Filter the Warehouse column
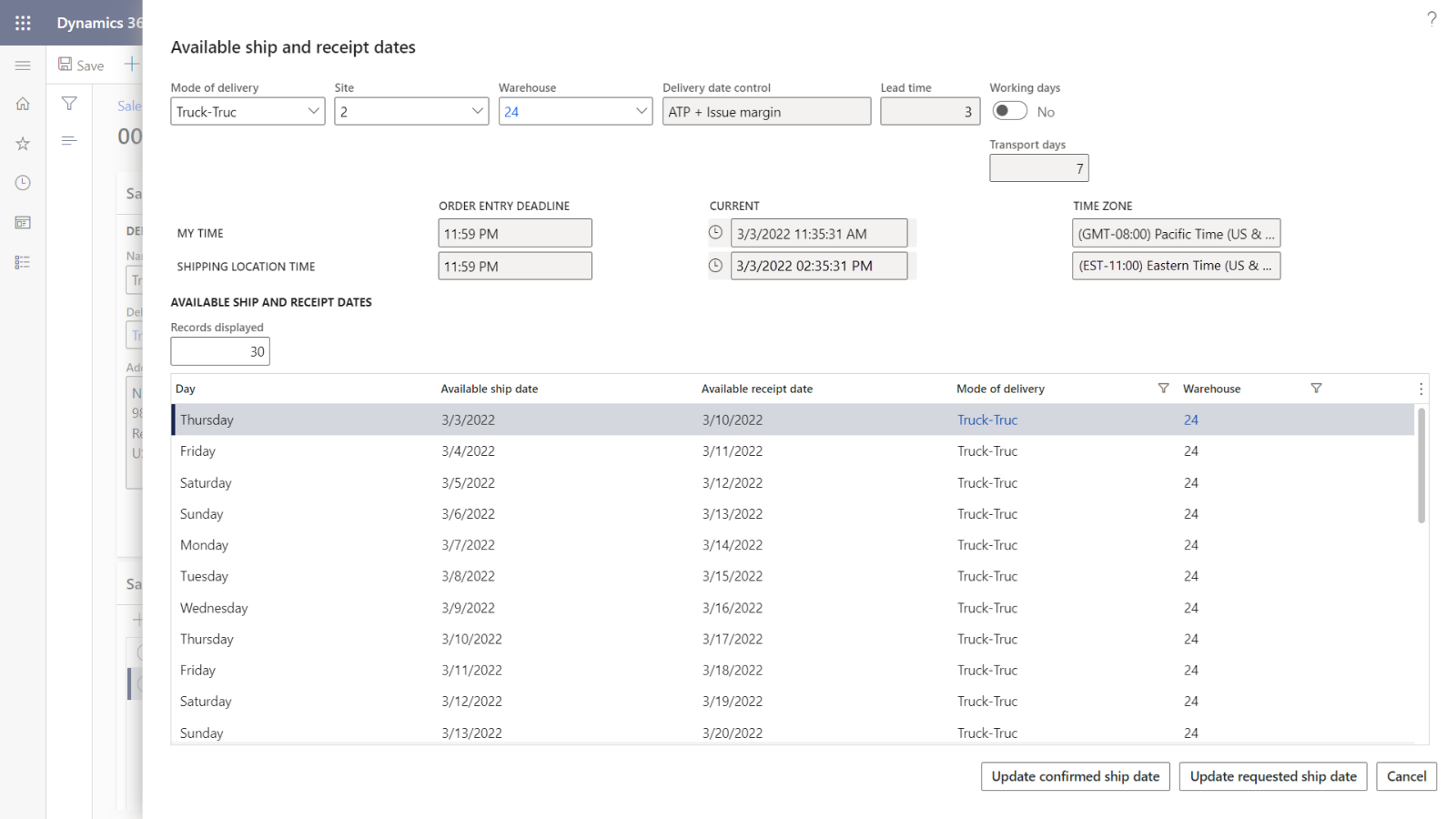The width and height of the screenshot is (1456, 819). [1316, 389]
